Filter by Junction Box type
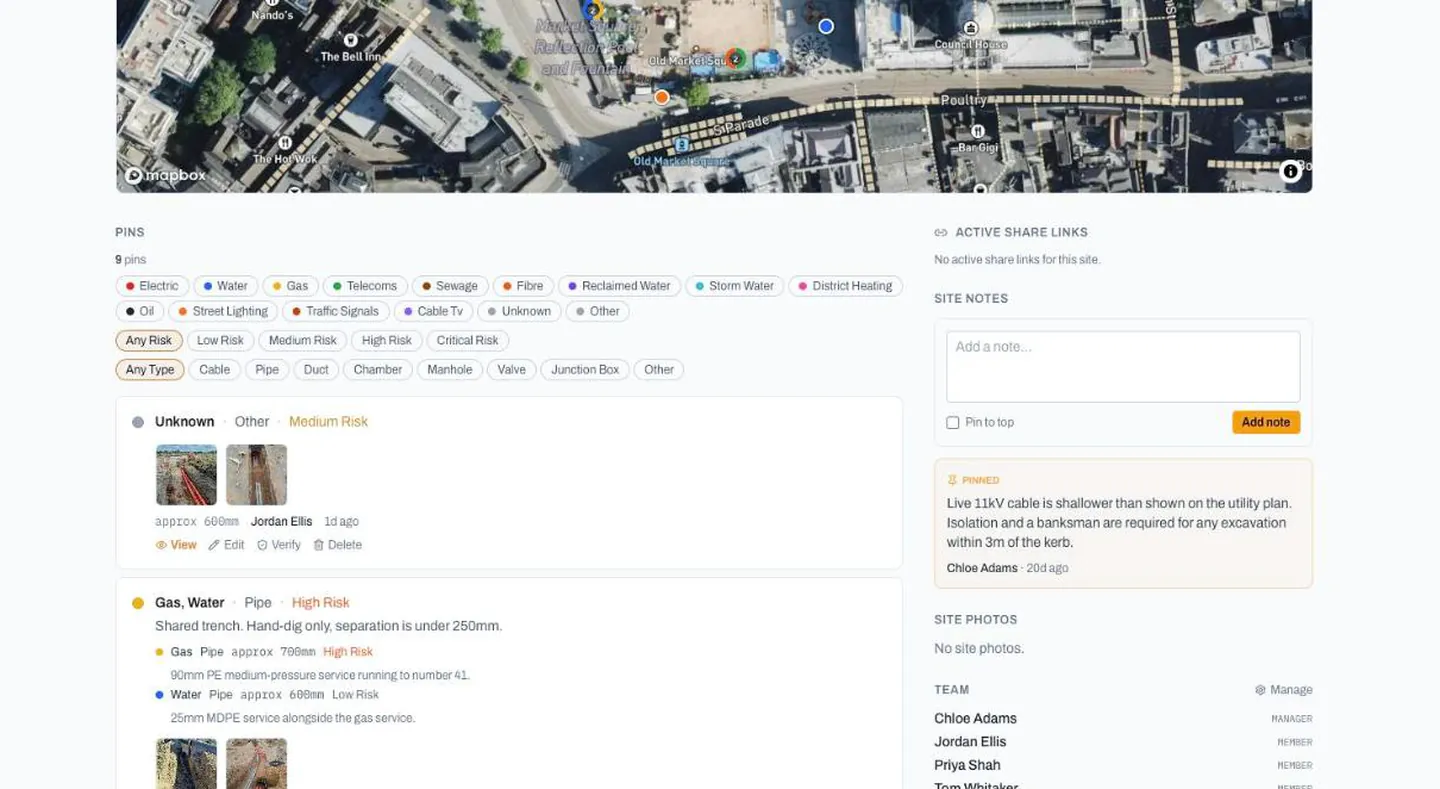The height and width of the screenshot is (789, 1440). coord(585,369)
